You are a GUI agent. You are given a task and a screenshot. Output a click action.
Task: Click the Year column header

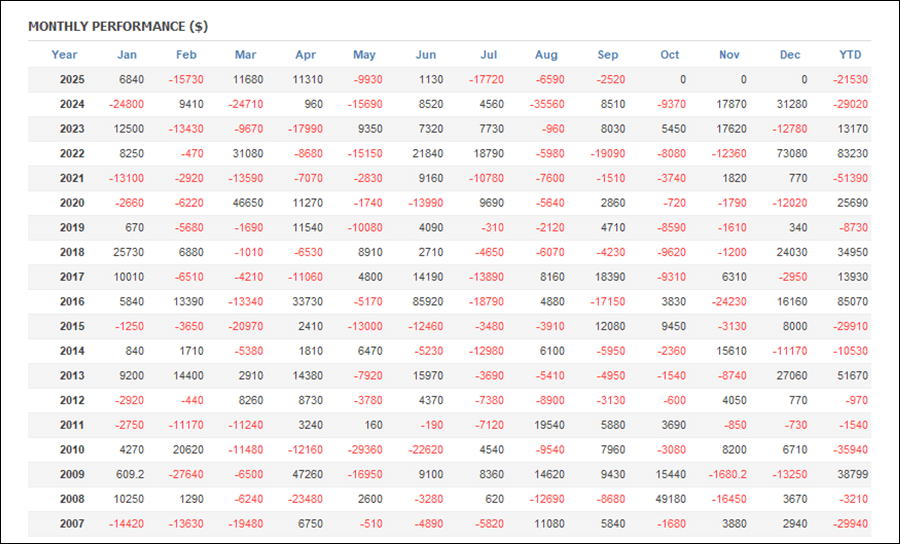(x=64, y=55)
